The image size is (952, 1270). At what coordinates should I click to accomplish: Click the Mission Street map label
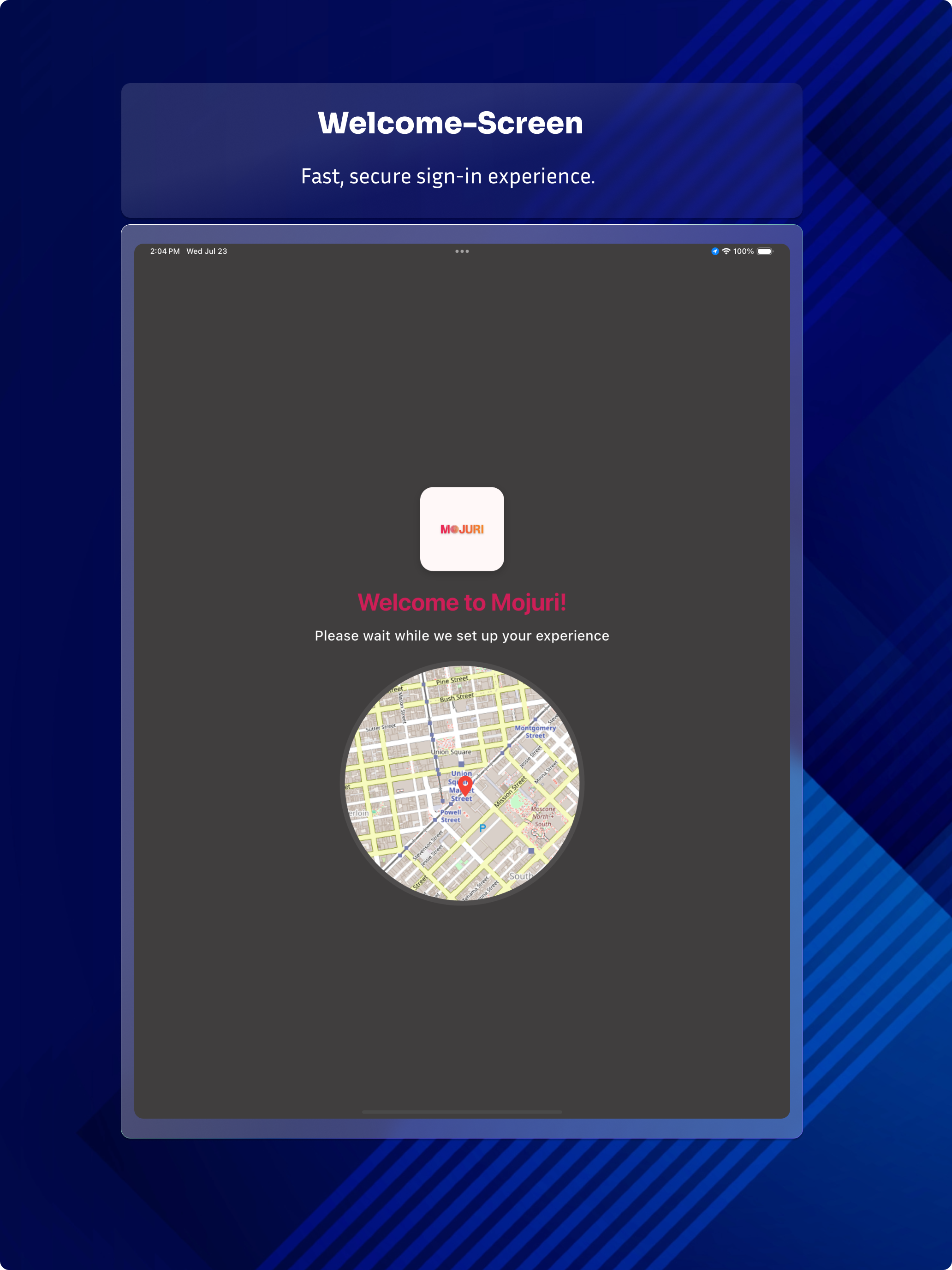pos(510,792)
